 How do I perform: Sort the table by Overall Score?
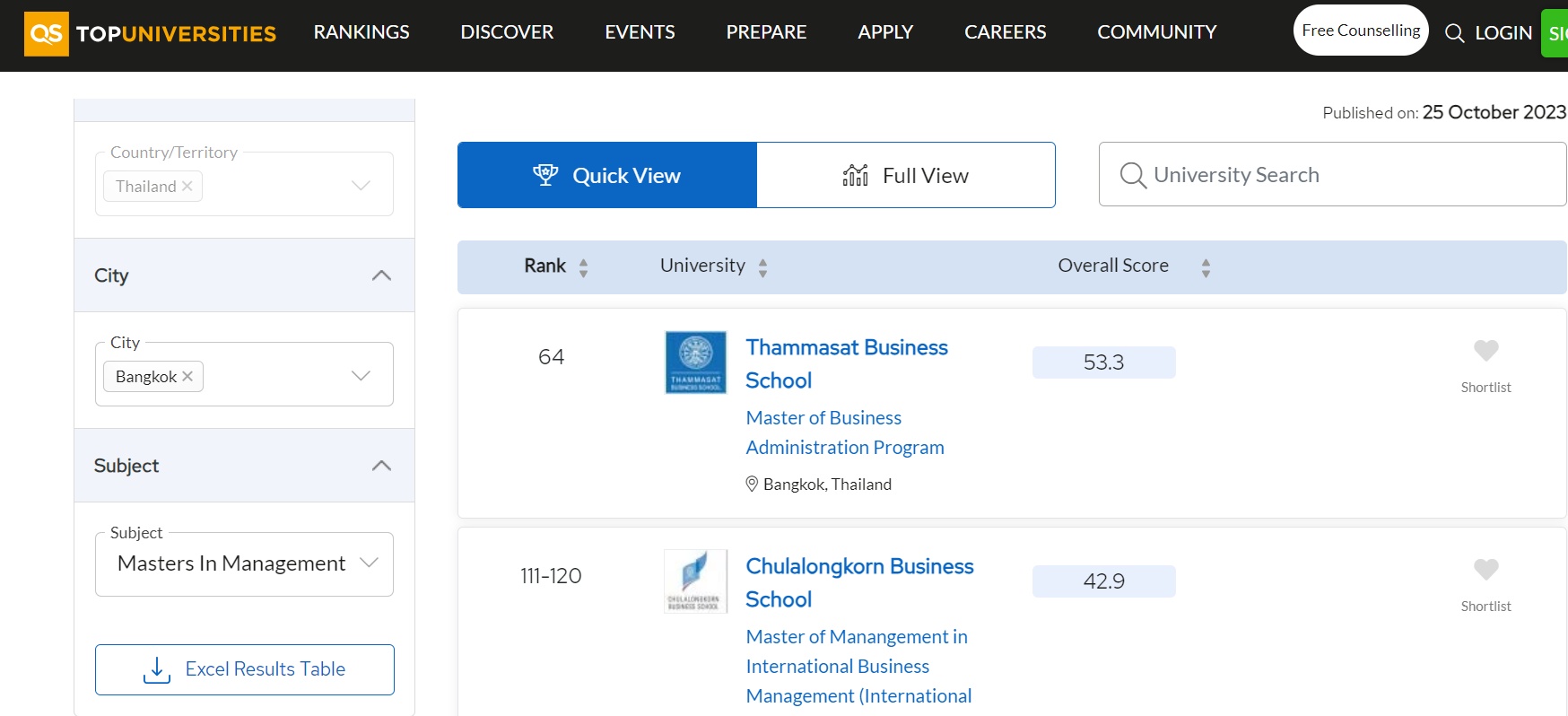[1206, 267]
